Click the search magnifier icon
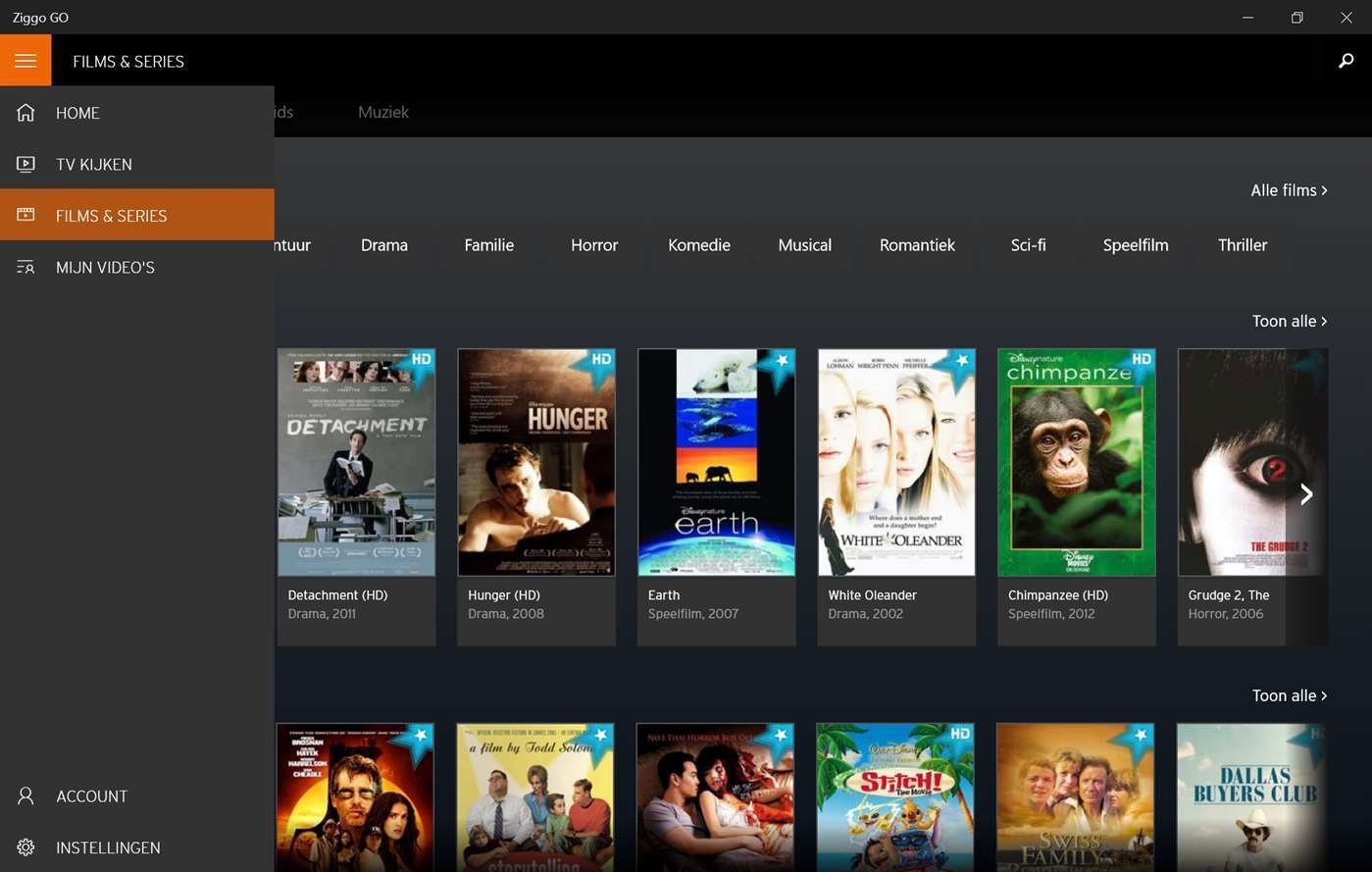The image size is (1372, 872). pyautogui.click(x=1346, y=60)
